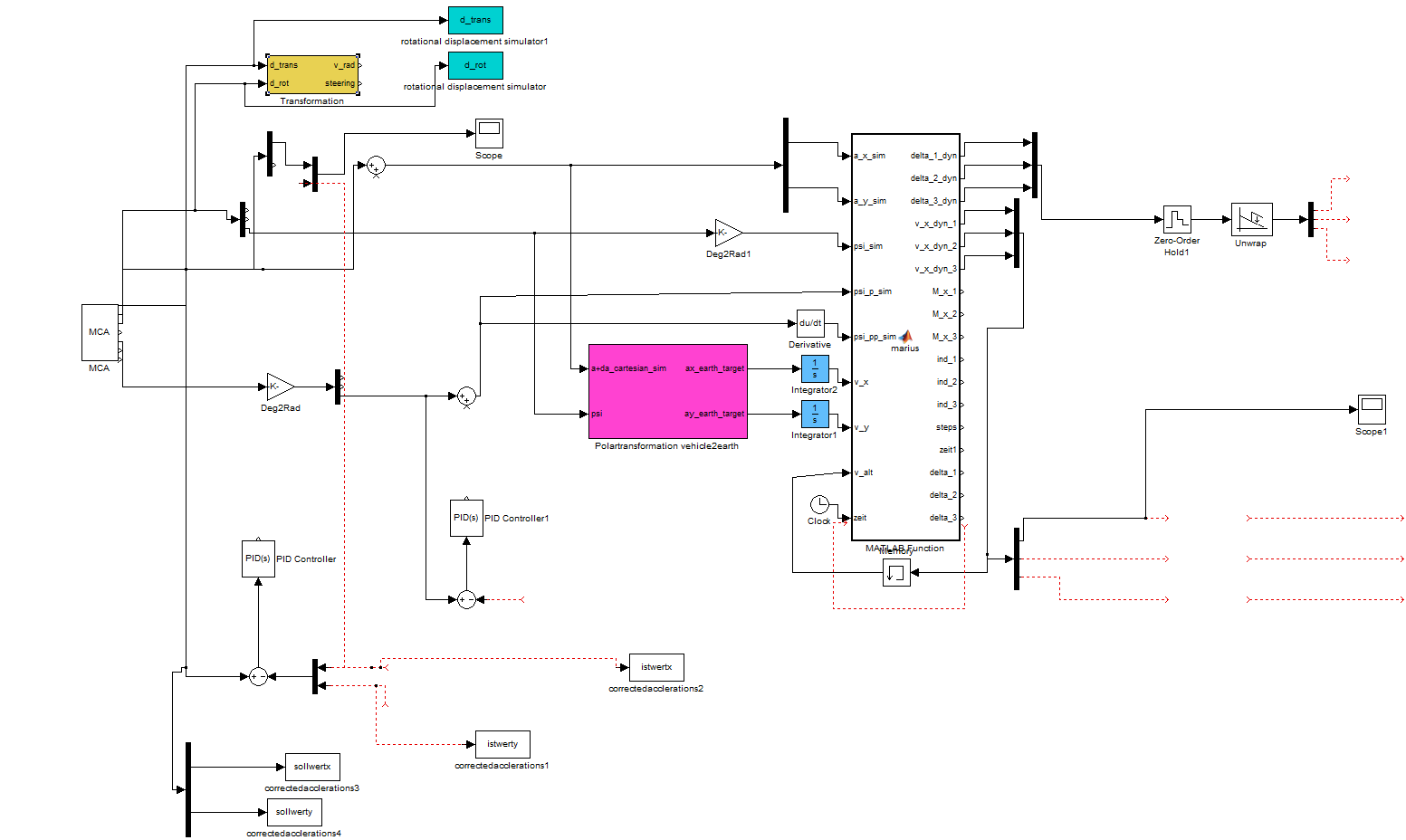The image size is (1406, 840).
Task: Click the MCA block at left
Action: 100,332
